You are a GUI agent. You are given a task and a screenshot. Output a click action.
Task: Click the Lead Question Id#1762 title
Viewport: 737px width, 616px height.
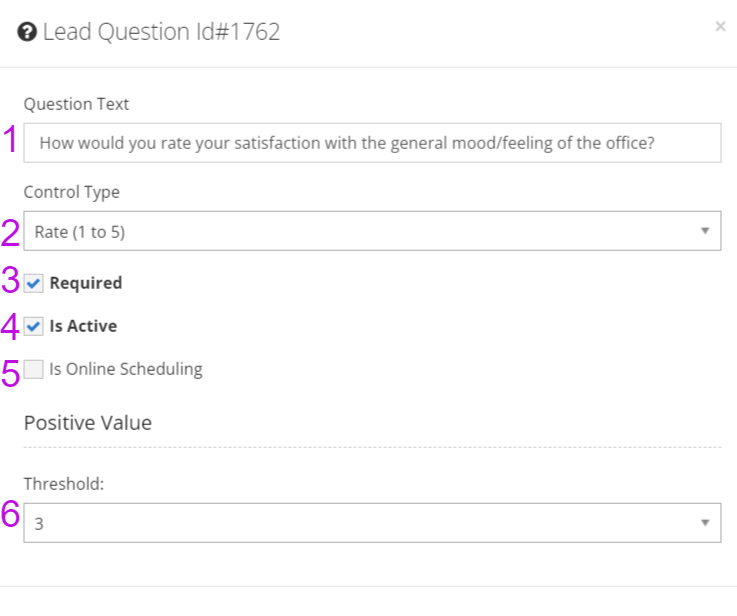[161, 32]
